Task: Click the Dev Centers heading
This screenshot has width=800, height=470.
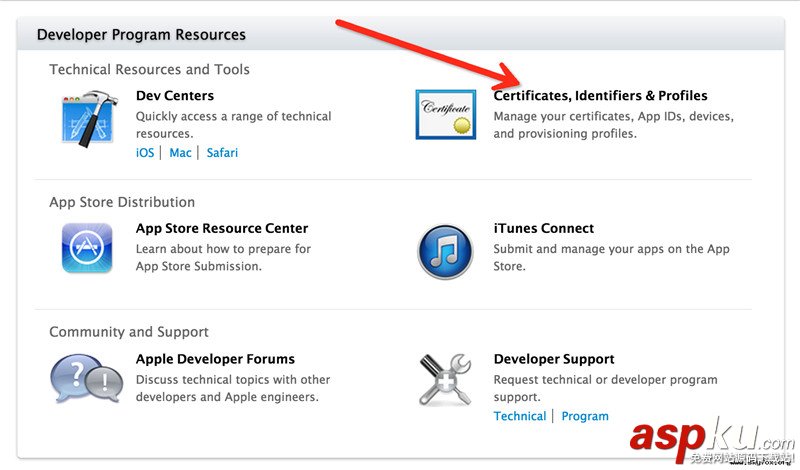Action: pos(175,96)
